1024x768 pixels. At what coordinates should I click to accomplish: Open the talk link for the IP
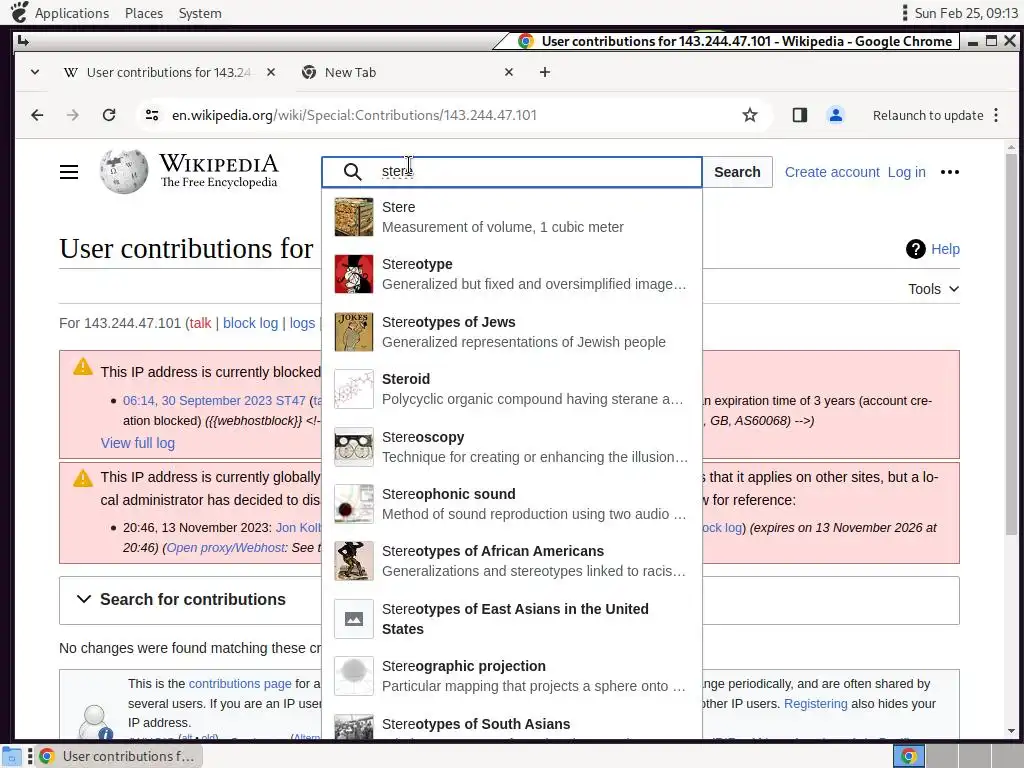[x=200, y=323]
